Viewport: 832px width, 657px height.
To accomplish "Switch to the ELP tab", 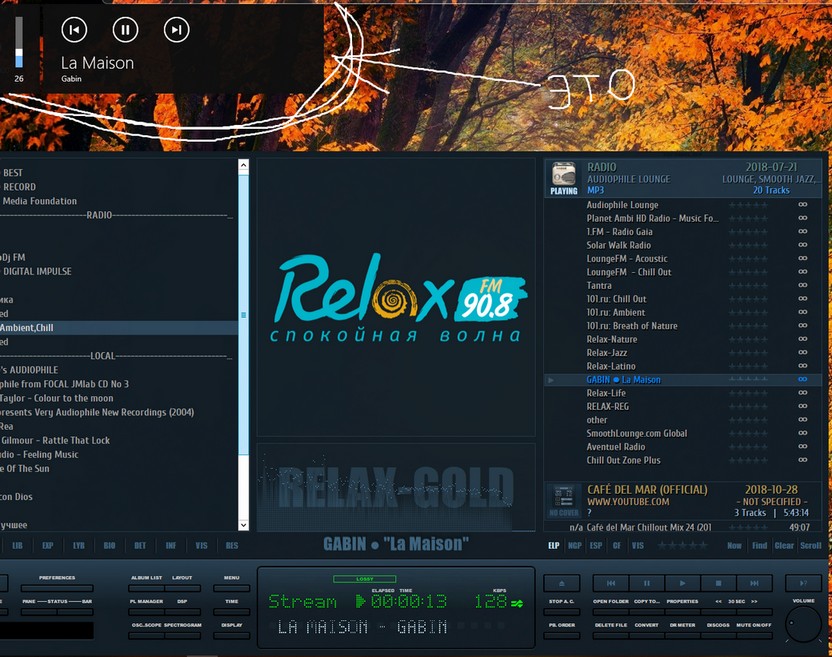I will pos(554,546).
